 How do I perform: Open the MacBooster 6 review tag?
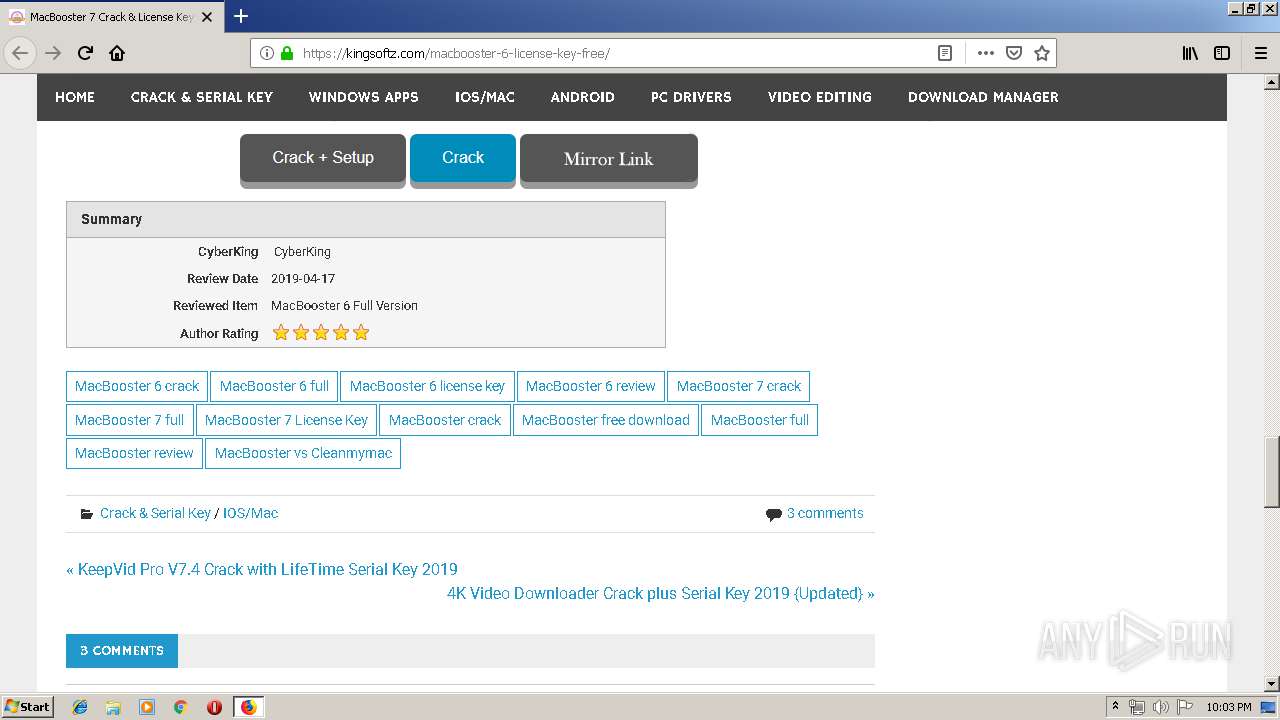click(x=591, y=386)
